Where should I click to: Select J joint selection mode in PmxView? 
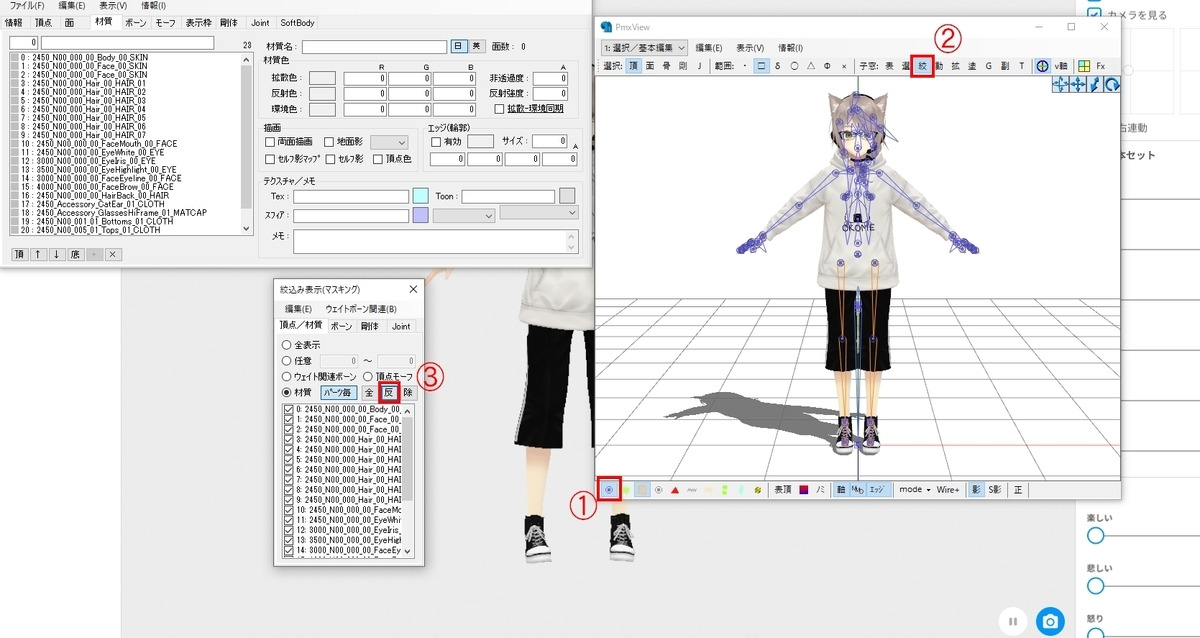[x=699, y=65]
